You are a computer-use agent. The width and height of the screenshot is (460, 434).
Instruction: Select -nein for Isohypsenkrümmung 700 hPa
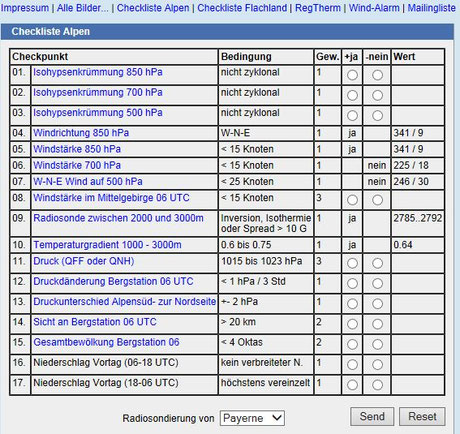point(377,95)
